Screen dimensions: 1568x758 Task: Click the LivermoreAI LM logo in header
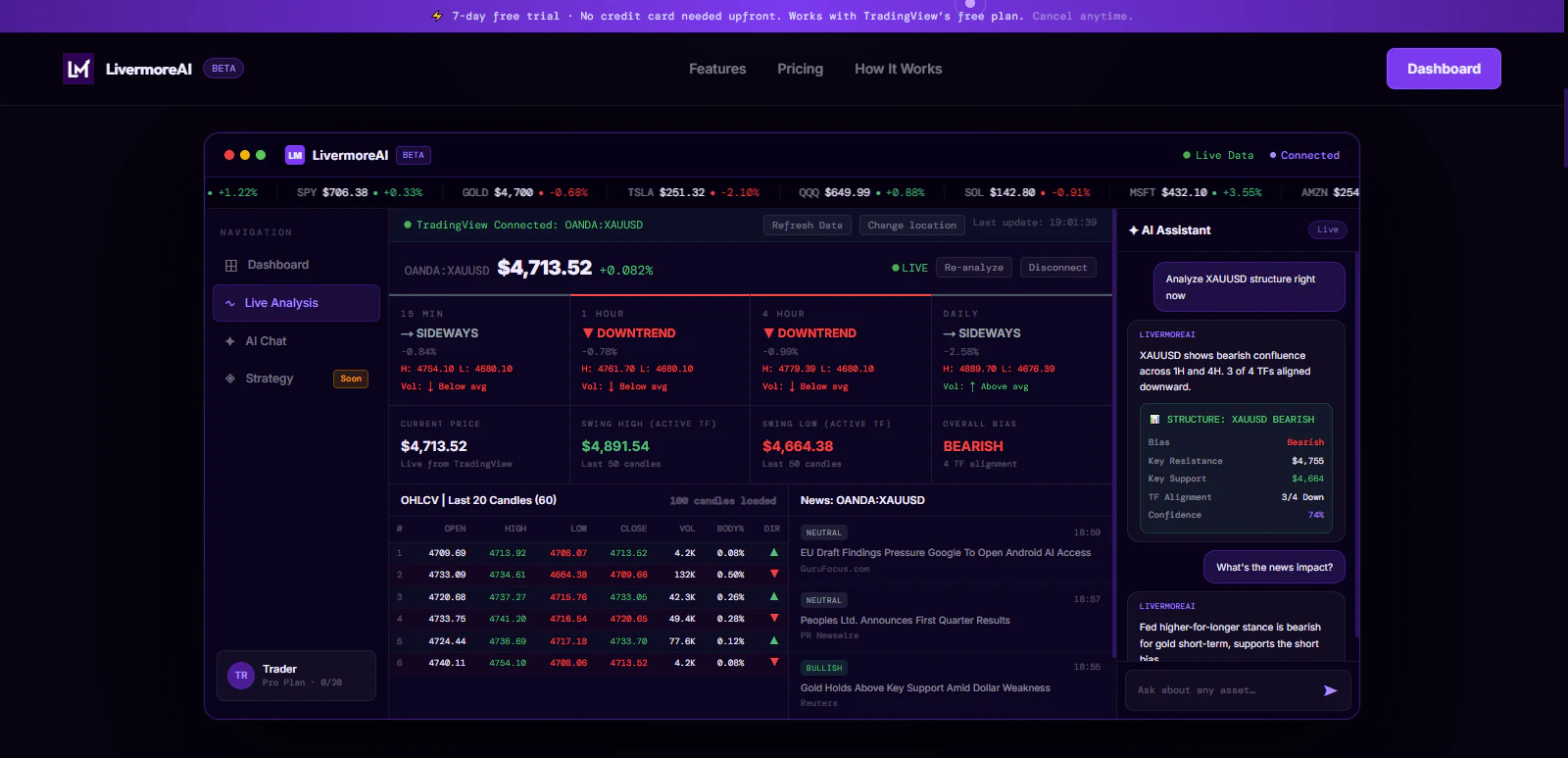[x=78, y=69]
